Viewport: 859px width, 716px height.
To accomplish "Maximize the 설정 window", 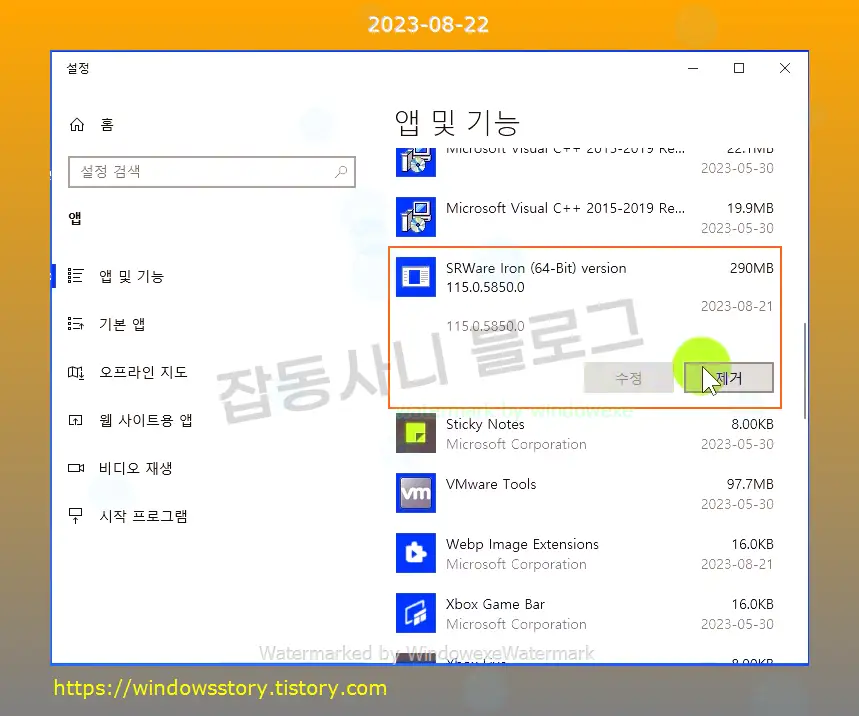I will 739,68.
